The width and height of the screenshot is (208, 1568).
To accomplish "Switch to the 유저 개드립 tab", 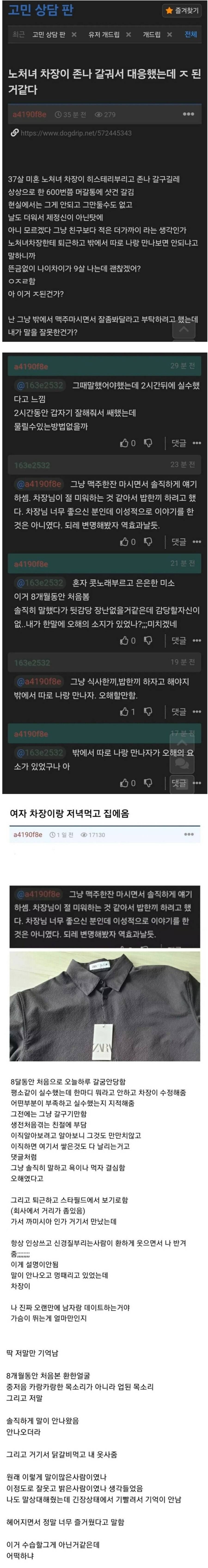I will tap(104, 35).
